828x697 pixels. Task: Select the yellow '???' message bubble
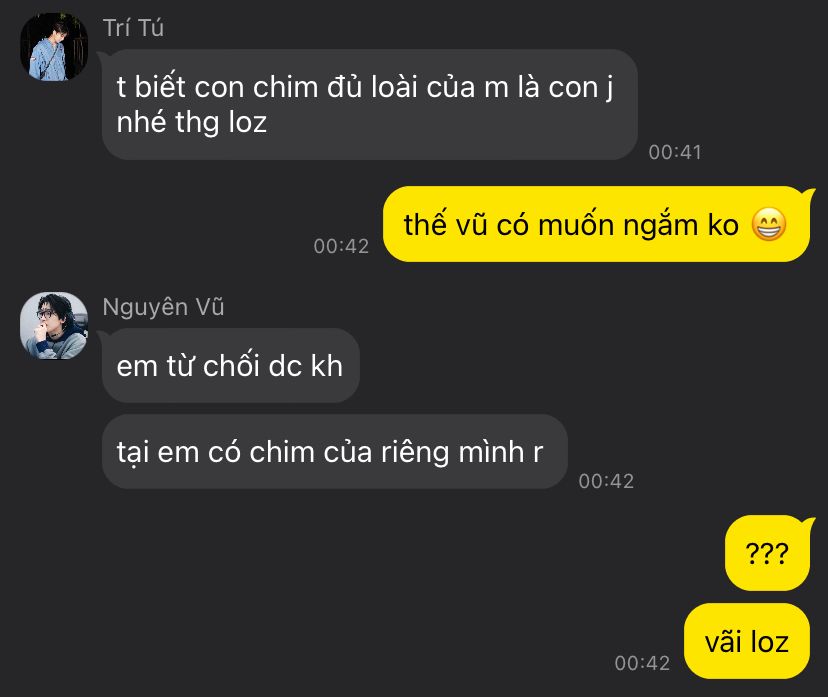[767, 553]
